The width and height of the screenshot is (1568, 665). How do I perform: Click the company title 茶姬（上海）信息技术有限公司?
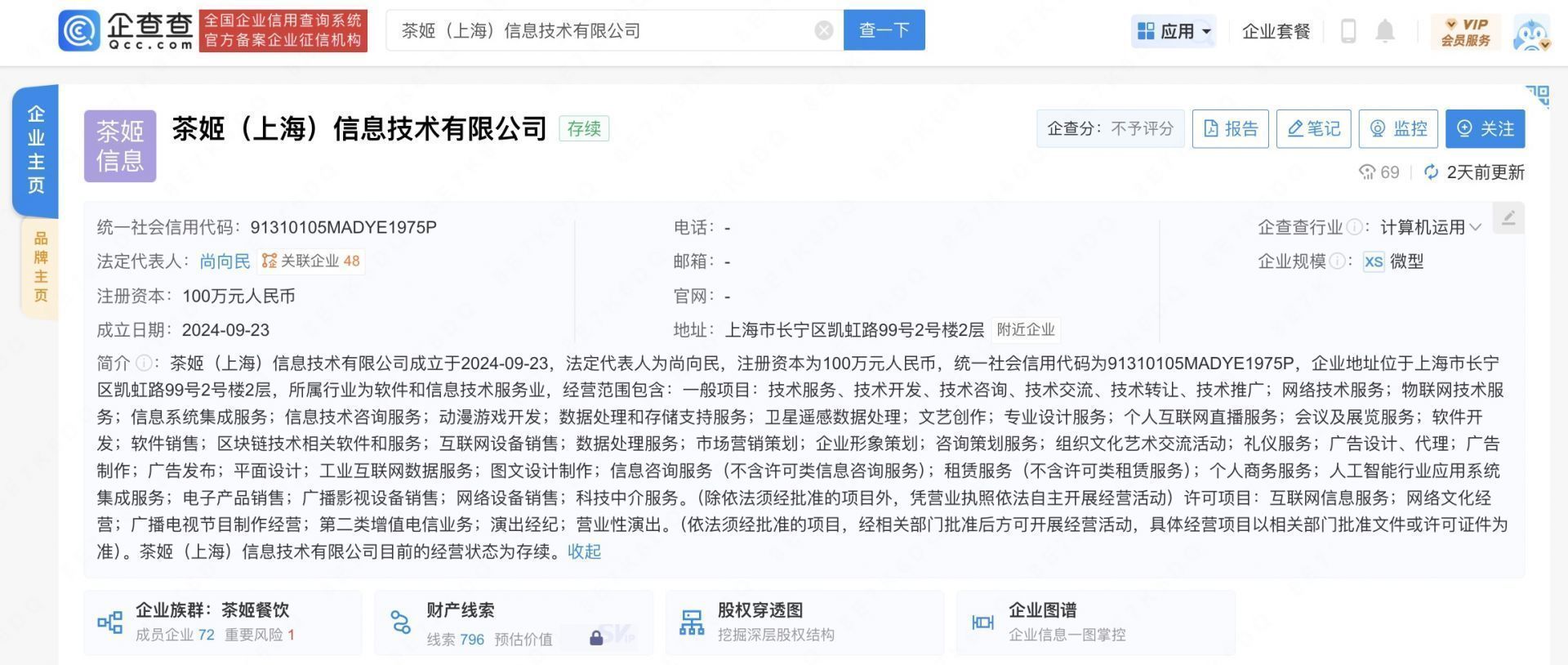pyautogui.click(x=359, y=128)
